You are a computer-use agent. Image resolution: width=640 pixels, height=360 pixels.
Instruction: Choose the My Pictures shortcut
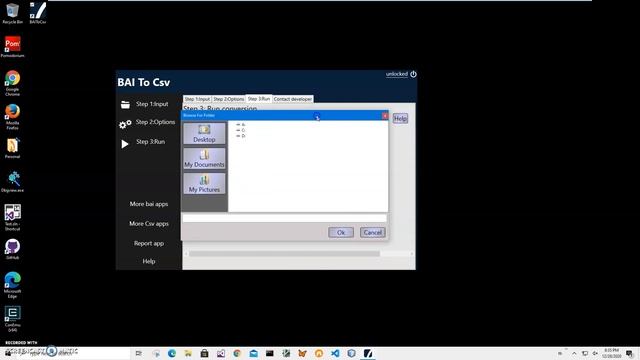tap(204, 184)
